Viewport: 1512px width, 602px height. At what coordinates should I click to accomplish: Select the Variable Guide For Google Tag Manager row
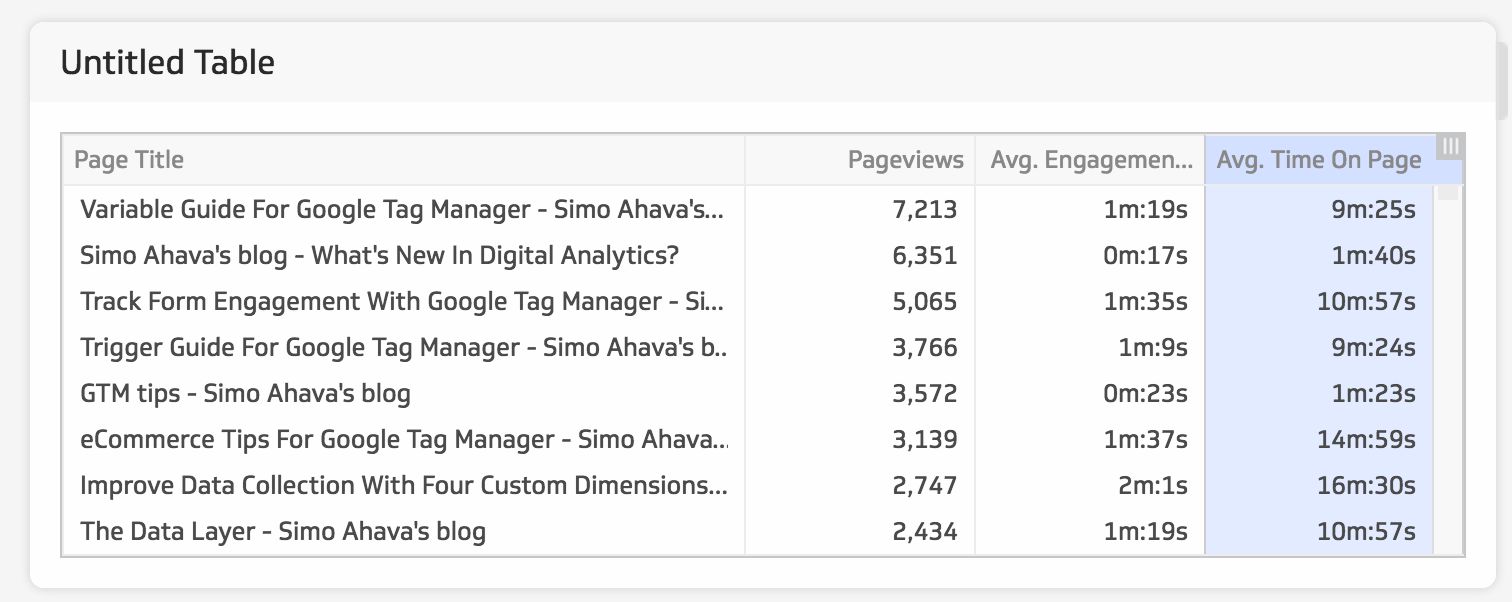748,209
